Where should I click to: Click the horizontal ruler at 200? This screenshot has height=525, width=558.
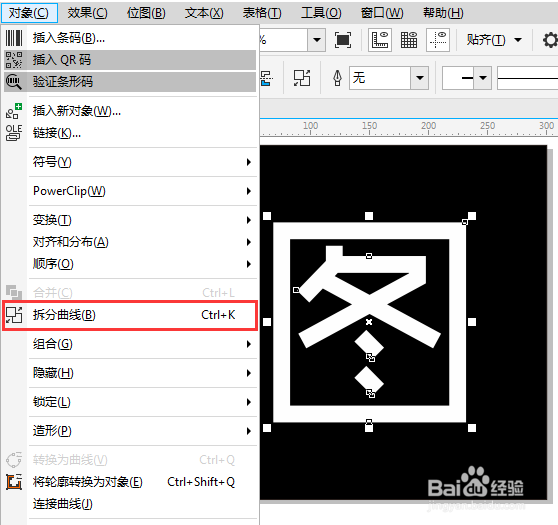pos(428,127)
